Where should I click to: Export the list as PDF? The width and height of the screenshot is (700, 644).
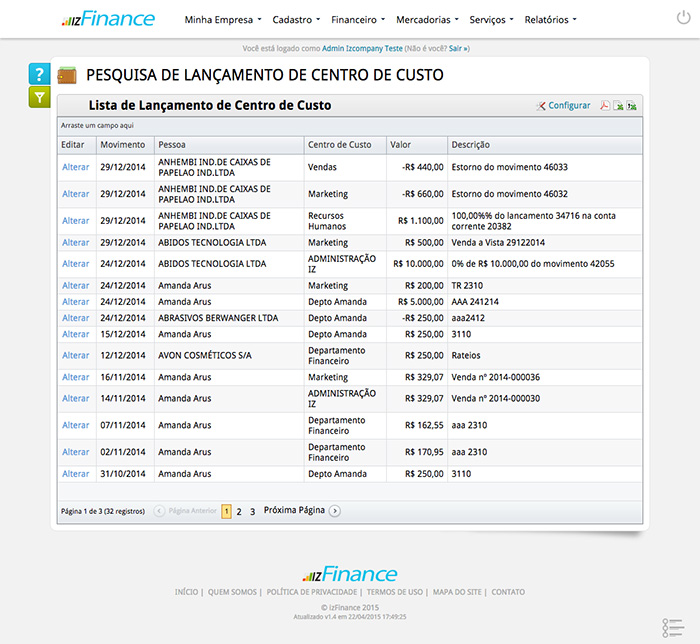(x=604, y=106)
